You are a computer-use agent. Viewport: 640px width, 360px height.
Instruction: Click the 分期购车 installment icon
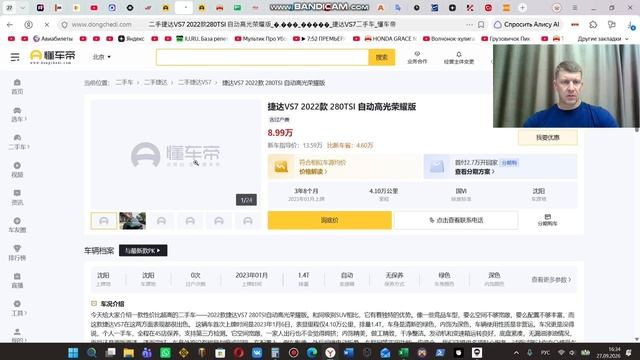(x=547, y=220)
